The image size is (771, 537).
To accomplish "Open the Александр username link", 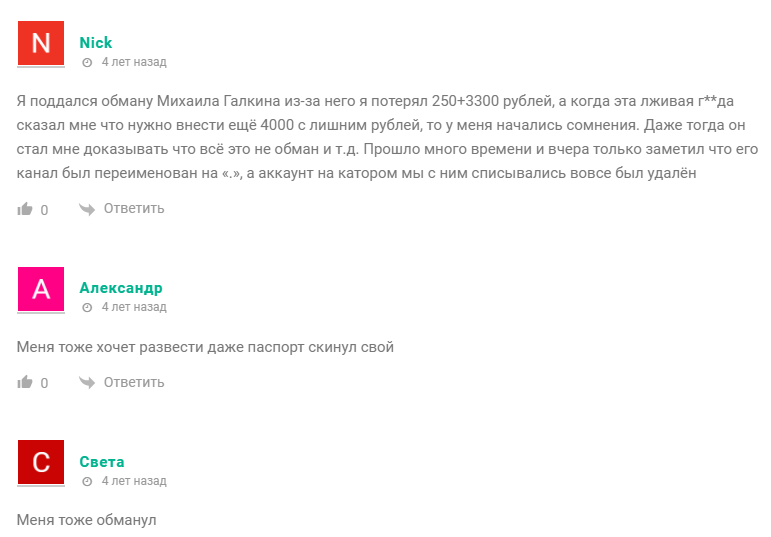I will coord(120,288).
